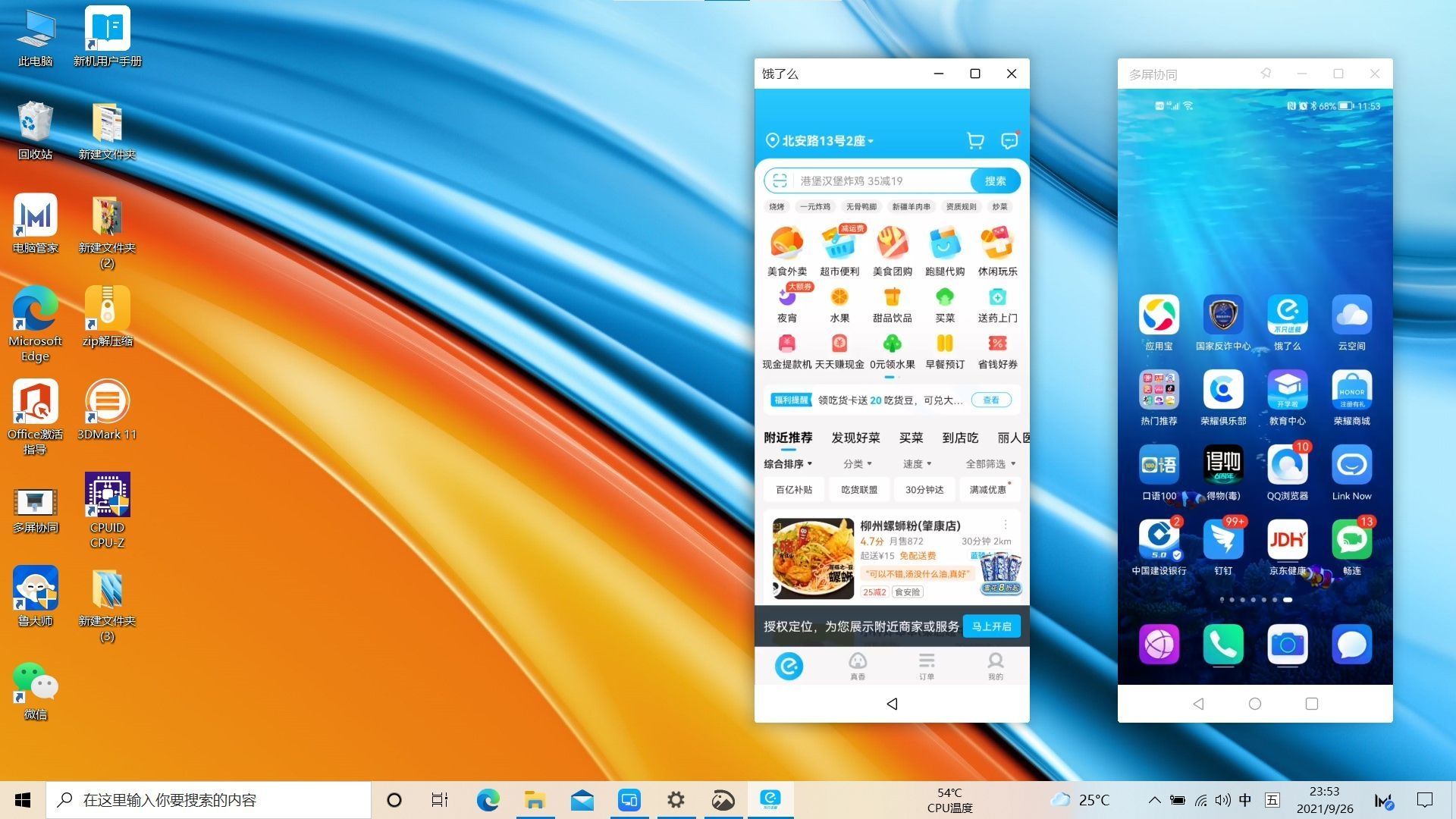Image resolution: width=1456 pixels, height=819 pixels.
Task: Click the 马上开启 location button
Action: (991, 626)
